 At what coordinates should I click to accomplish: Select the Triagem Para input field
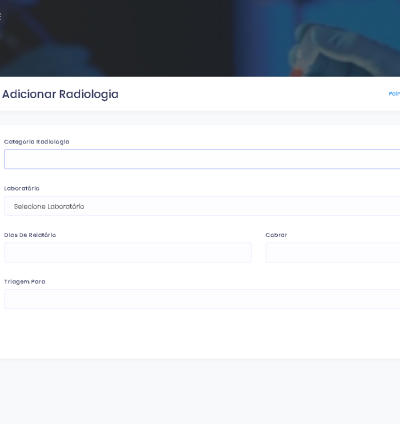click(202, 299)
